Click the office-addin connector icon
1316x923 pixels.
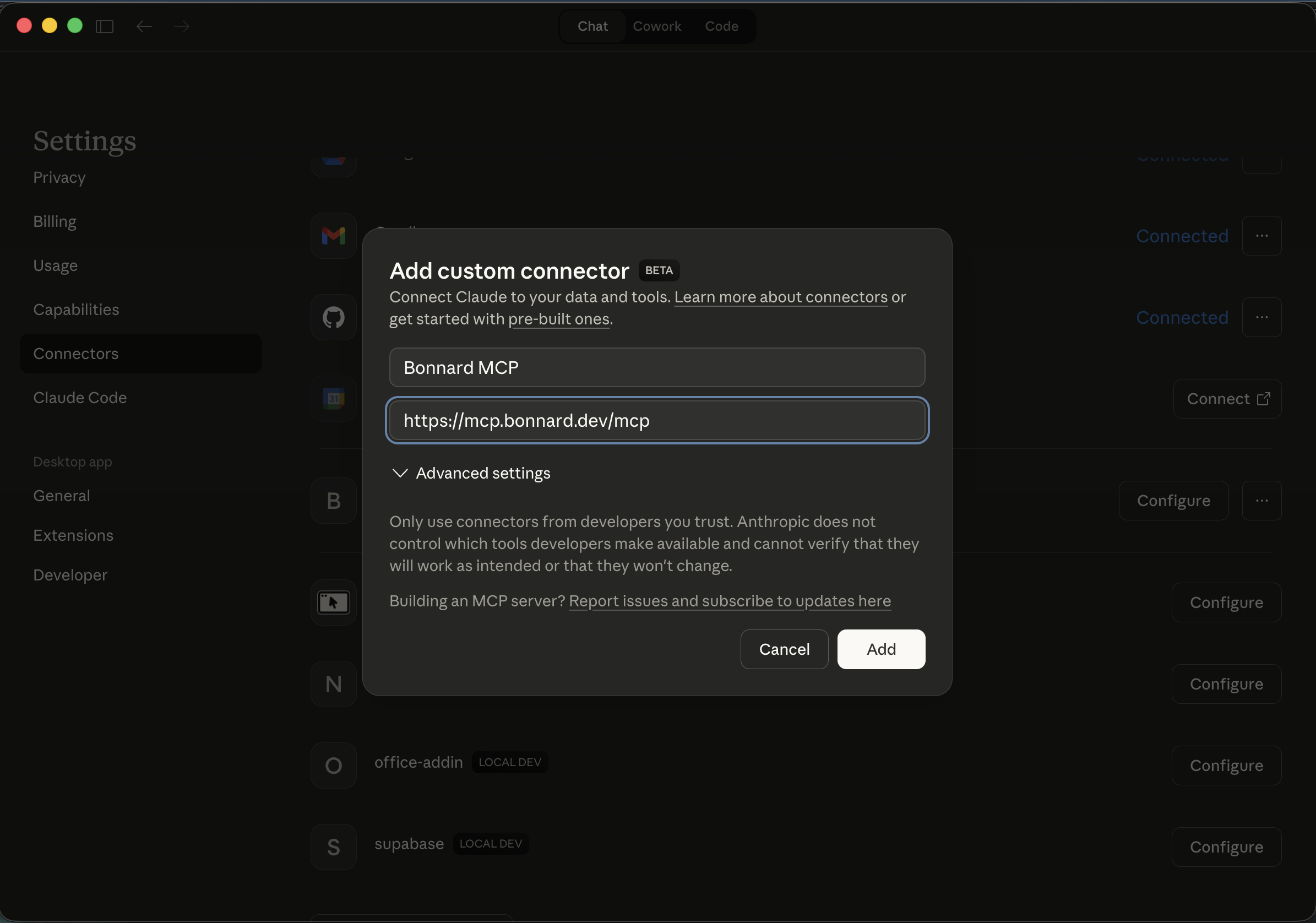pyautogui.click(x=333, y=765)
